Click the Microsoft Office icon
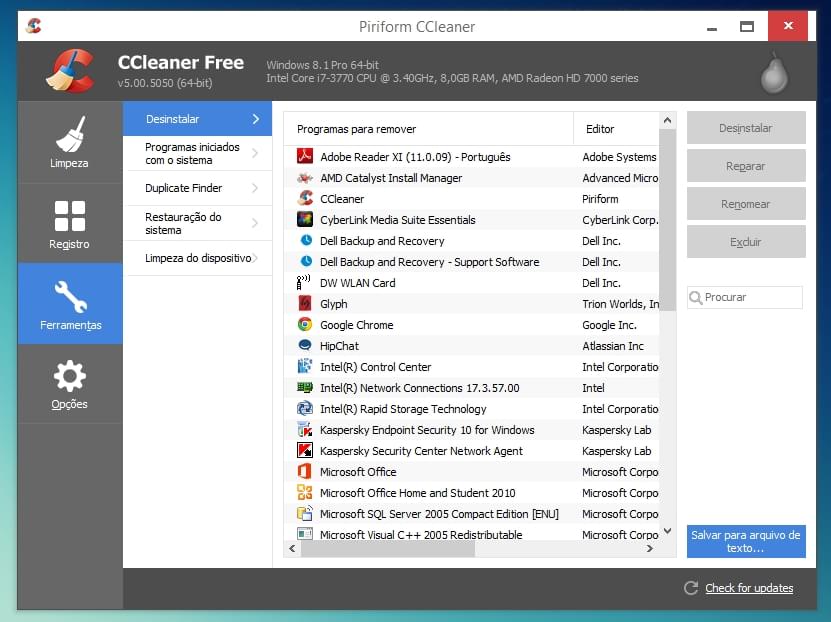831x622 pixels. [x=305, y=471]
